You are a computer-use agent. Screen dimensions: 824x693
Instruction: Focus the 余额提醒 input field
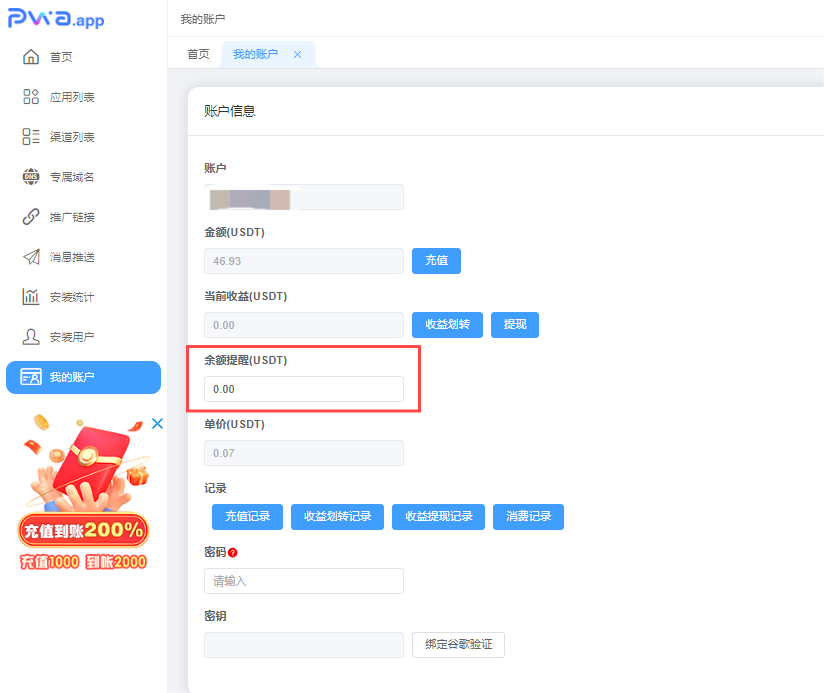coord(303,389)
